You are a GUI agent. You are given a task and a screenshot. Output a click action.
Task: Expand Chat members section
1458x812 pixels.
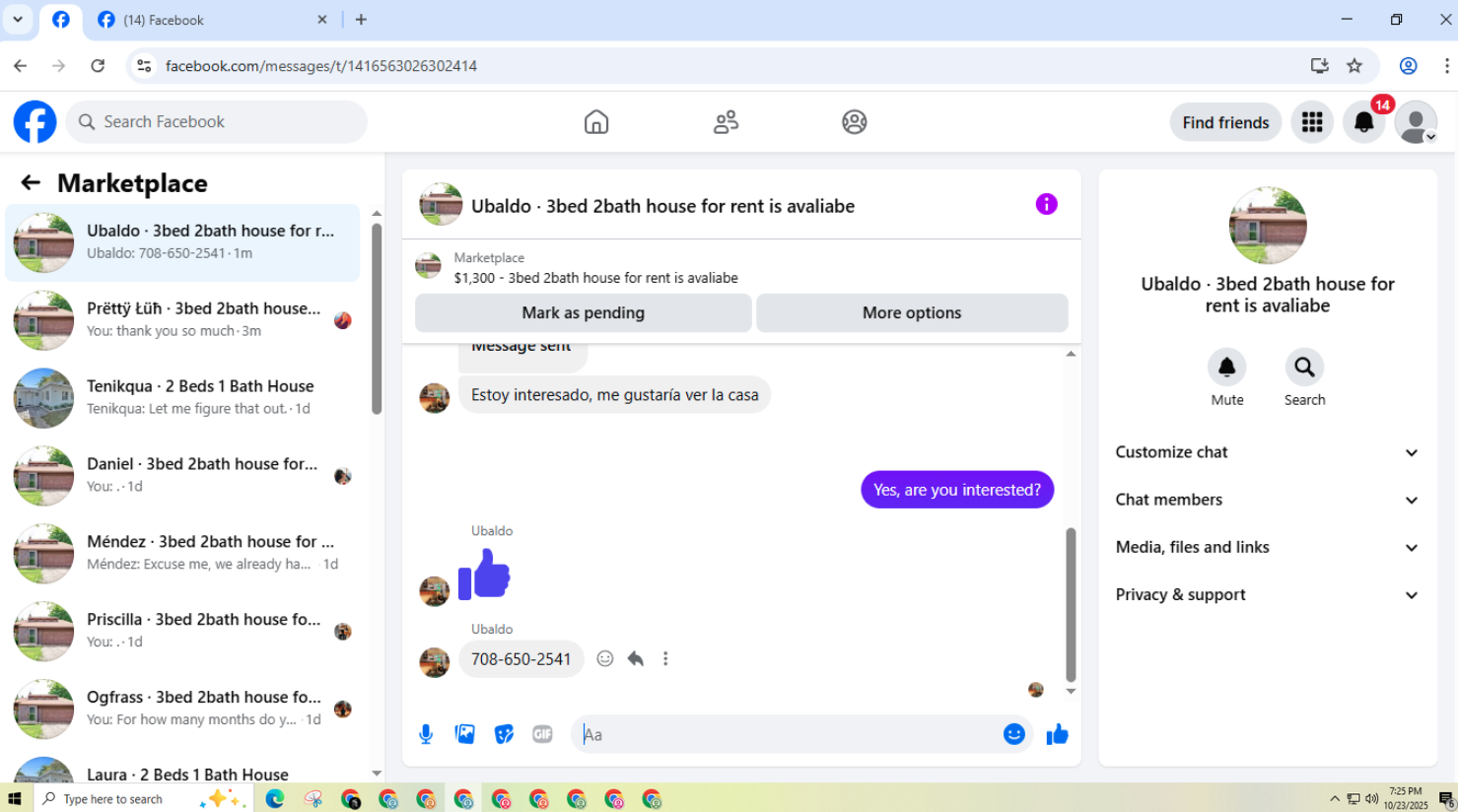pyautogui.click(x=1267, y=500)
